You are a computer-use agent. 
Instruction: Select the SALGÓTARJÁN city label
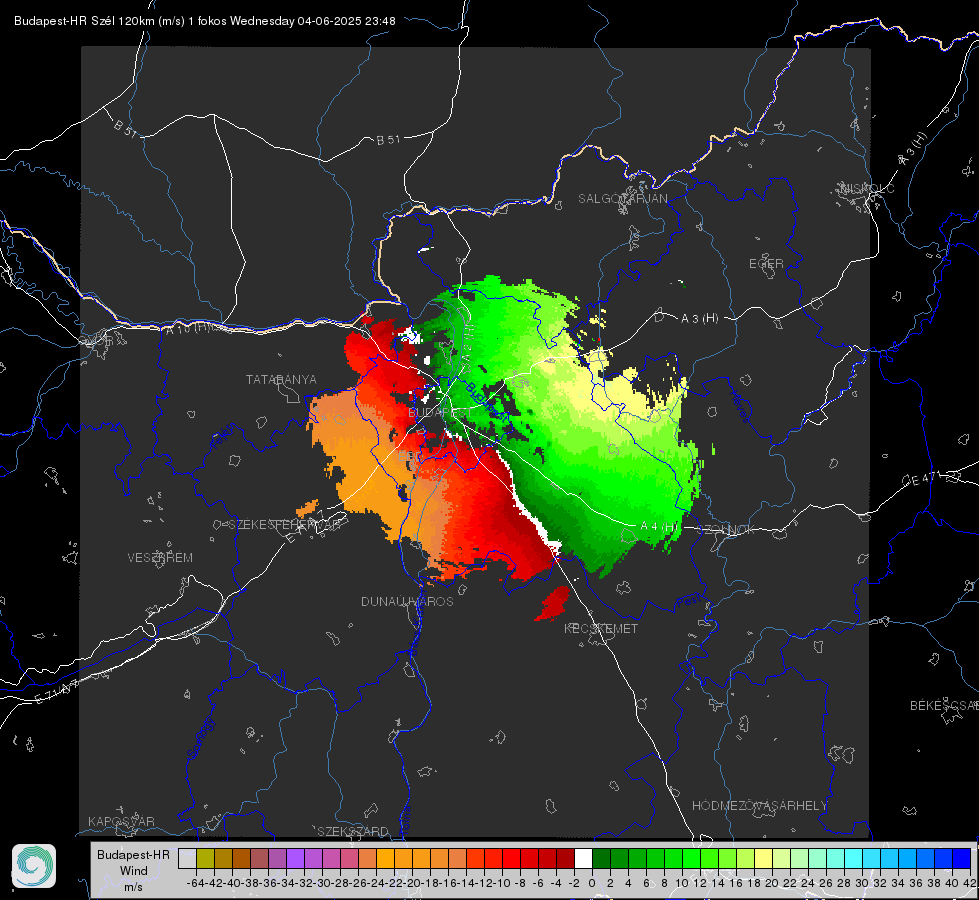tap(622, 199)
